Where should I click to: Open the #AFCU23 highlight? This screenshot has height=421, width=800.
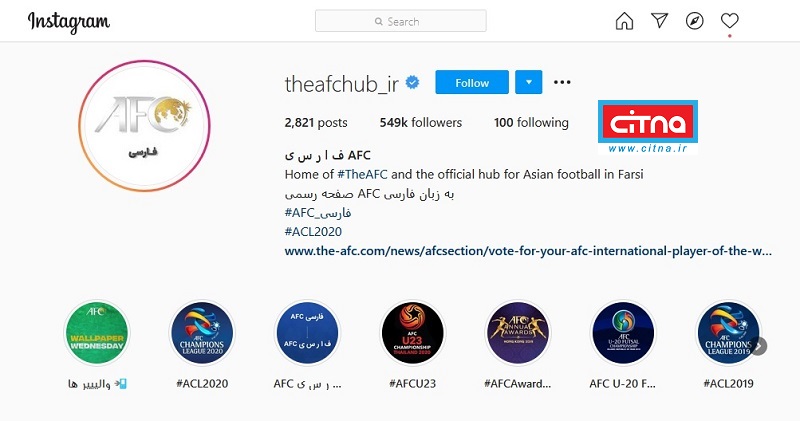click(412, 333)
